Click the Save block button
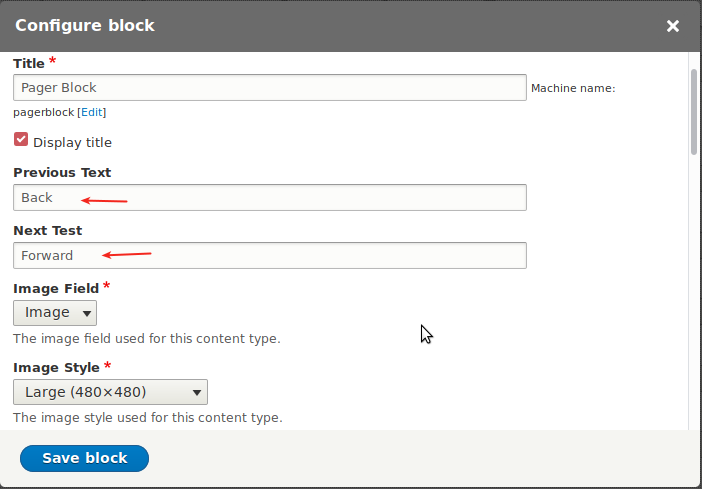Screen dimensions: 702x489 84,458
